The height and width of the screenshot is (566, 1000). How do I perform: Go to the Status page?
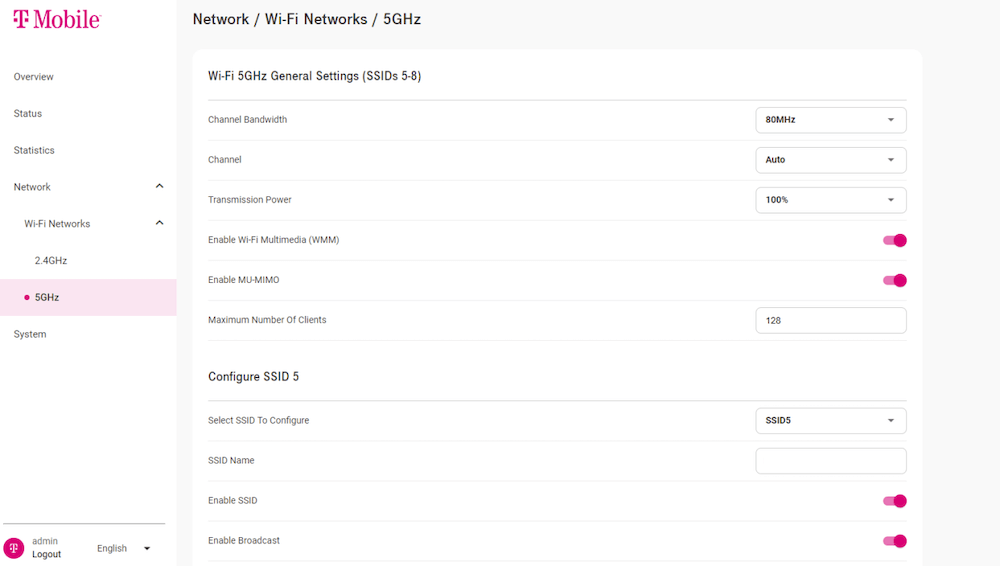click(x=28, y=114)
